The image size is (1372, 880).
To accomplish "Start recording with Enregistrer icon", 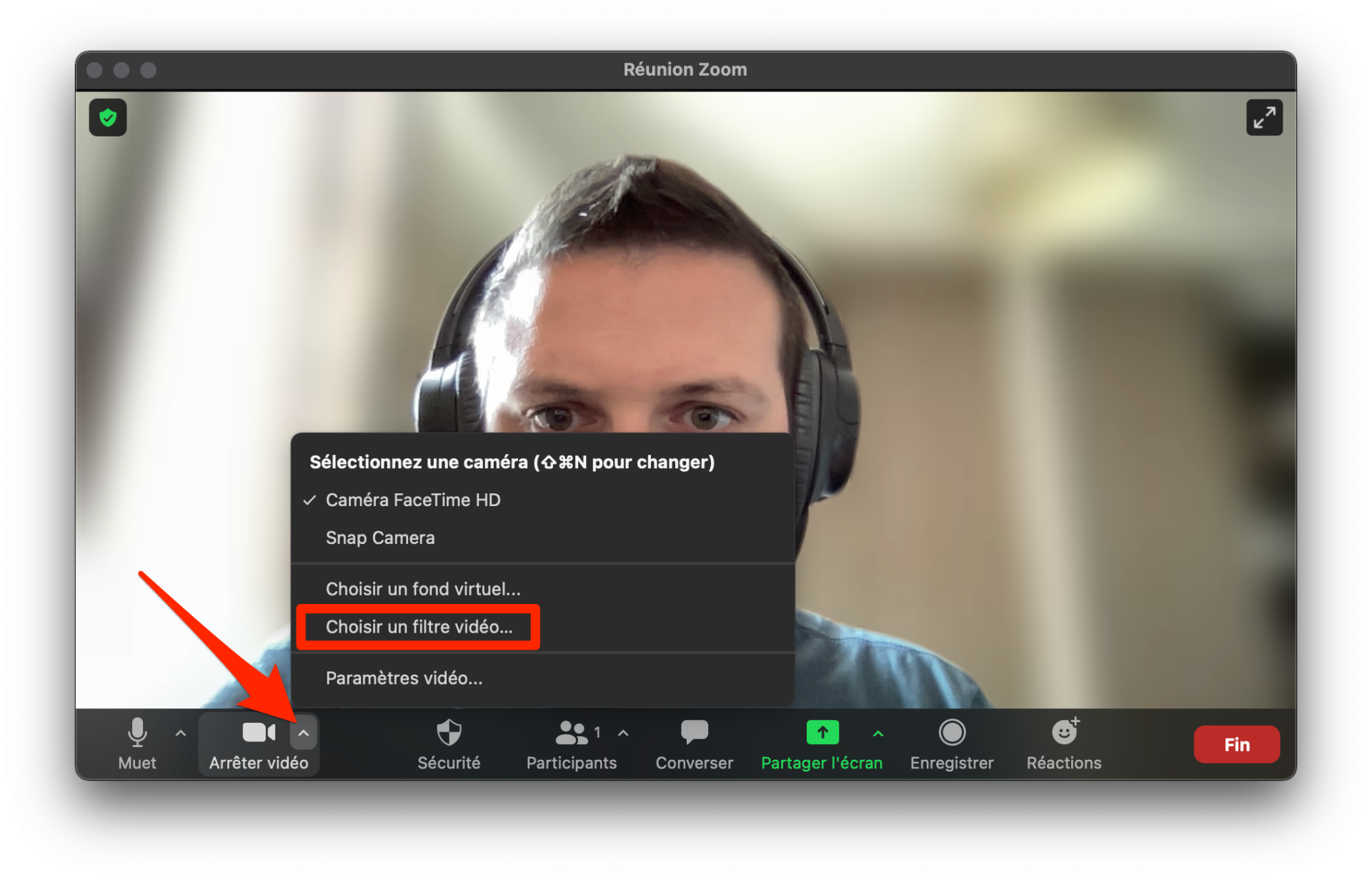I will (952, 733).
